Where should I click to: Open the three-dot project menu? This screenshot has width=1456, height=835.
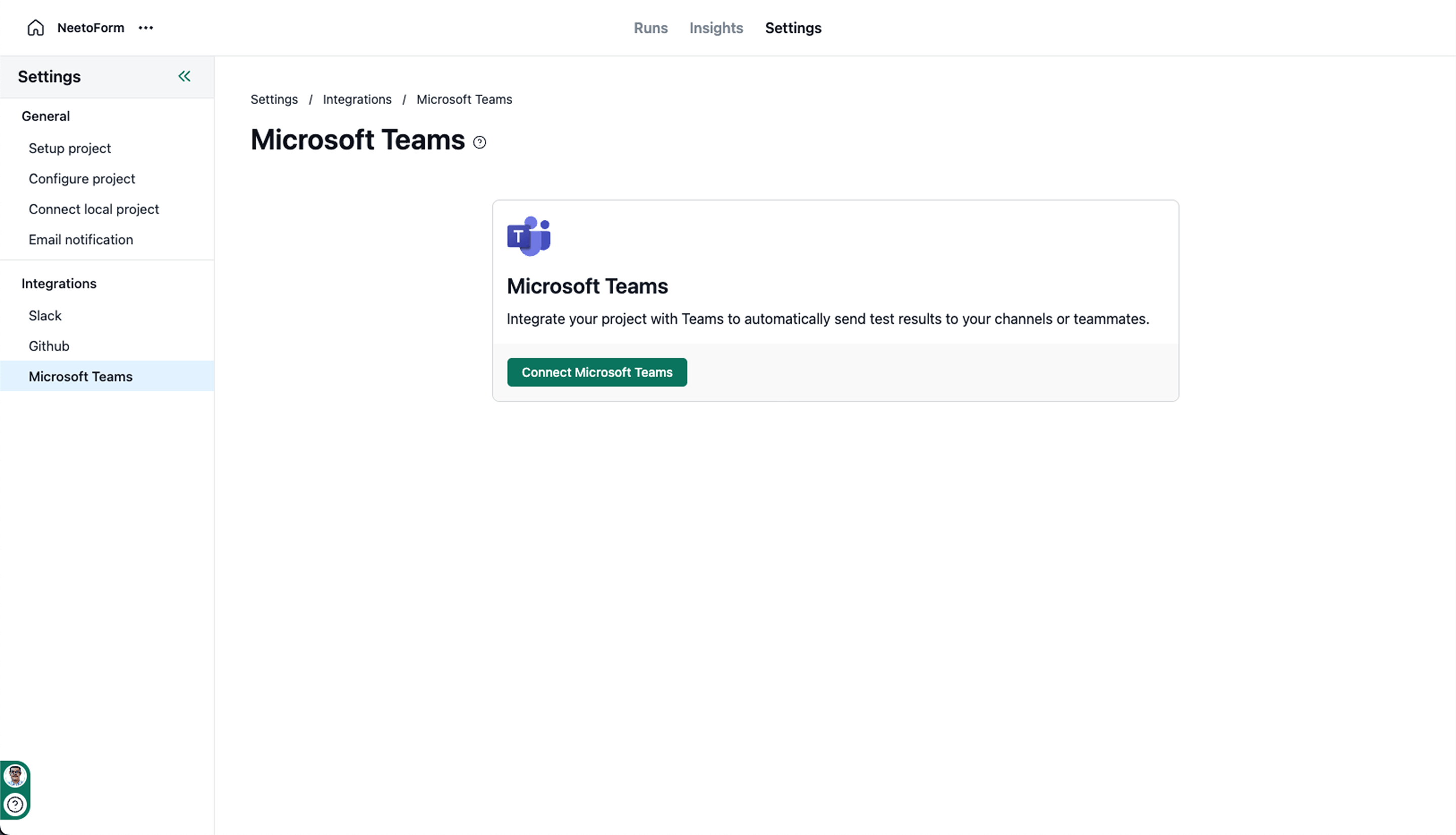pyautogui.click(x=146, y=27)
